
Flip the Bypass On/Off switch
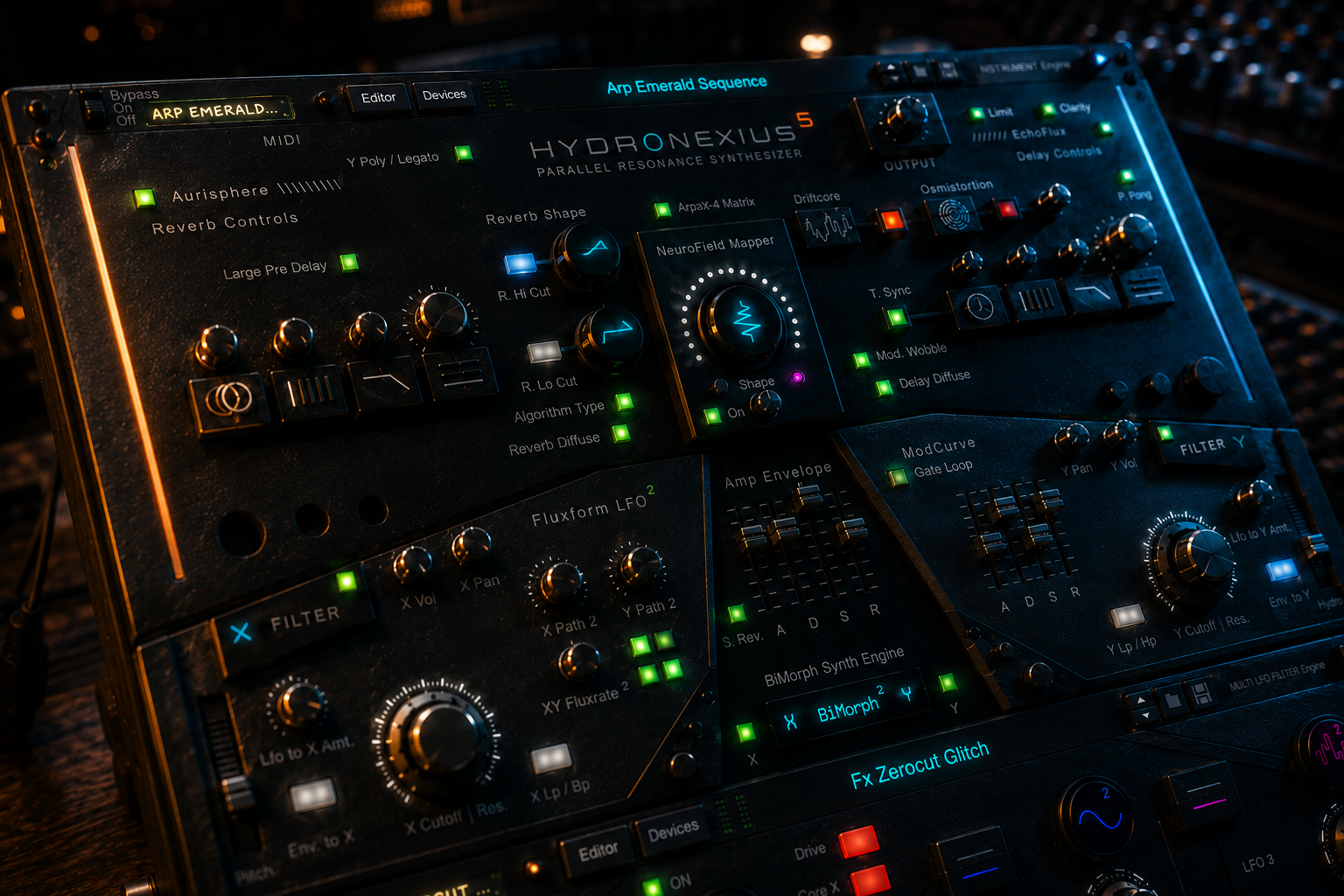click(x=94, y=108)
